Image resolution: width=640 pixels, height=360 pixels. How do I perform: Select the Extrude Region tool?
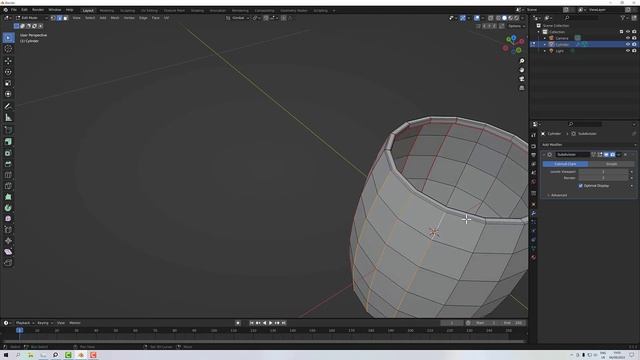click(x=8, y=142)
